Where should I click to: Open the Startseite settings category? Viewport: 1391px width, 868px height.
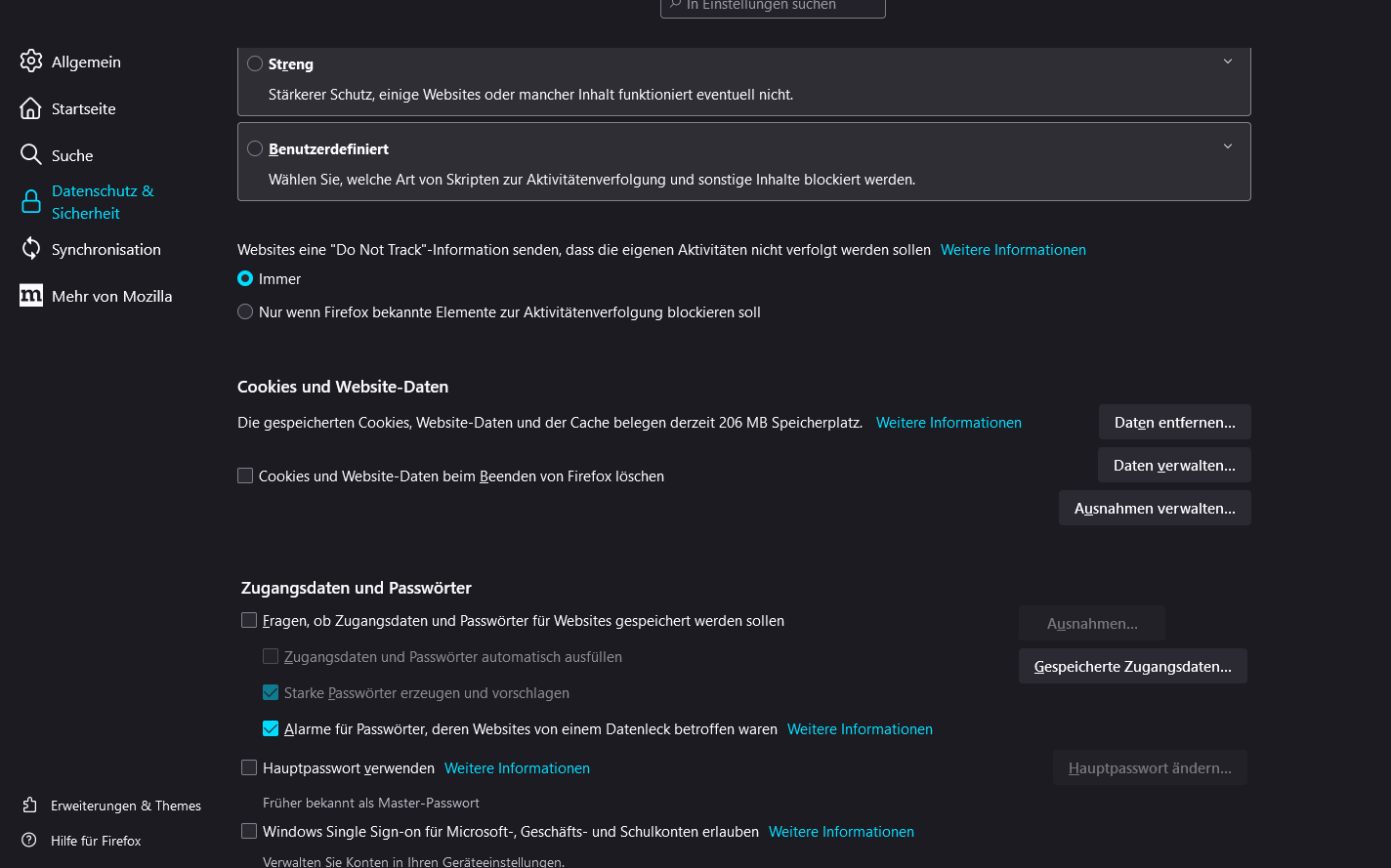pyautogui.click(x=83, y=108)
